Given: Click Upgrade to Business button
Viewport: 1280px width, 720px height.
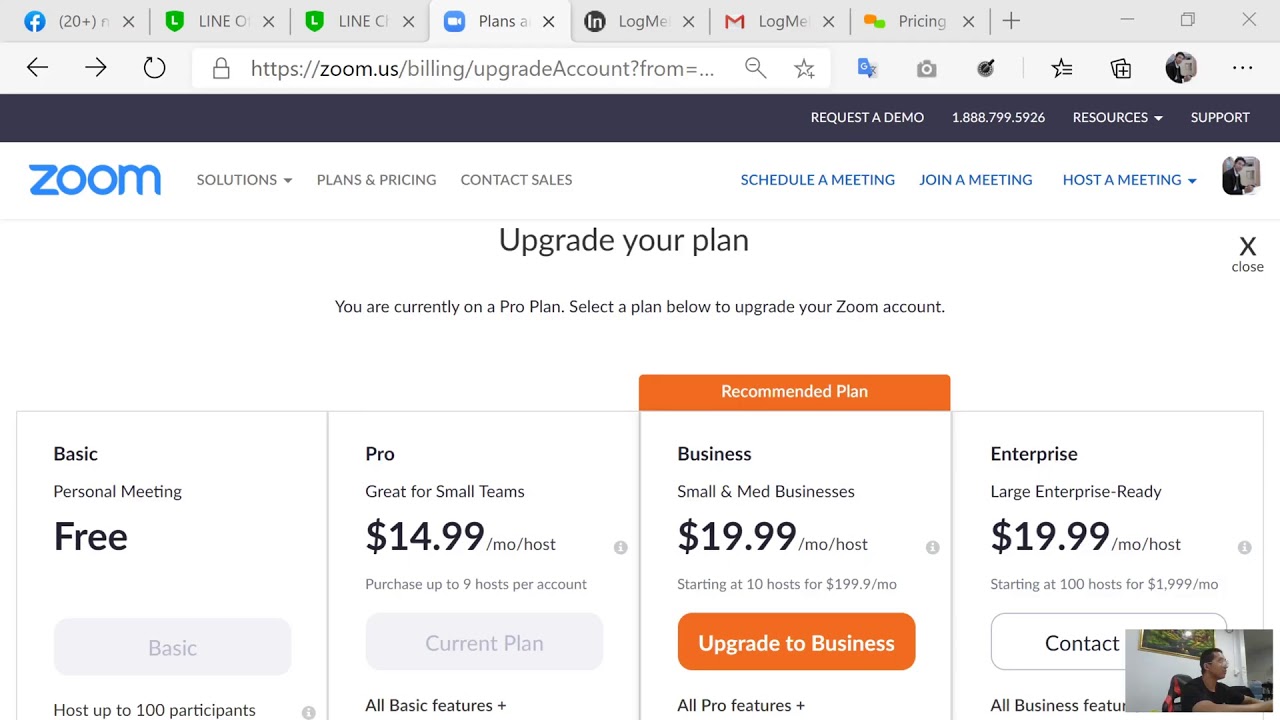Looking at the screenshot, I should coord(796,642).
